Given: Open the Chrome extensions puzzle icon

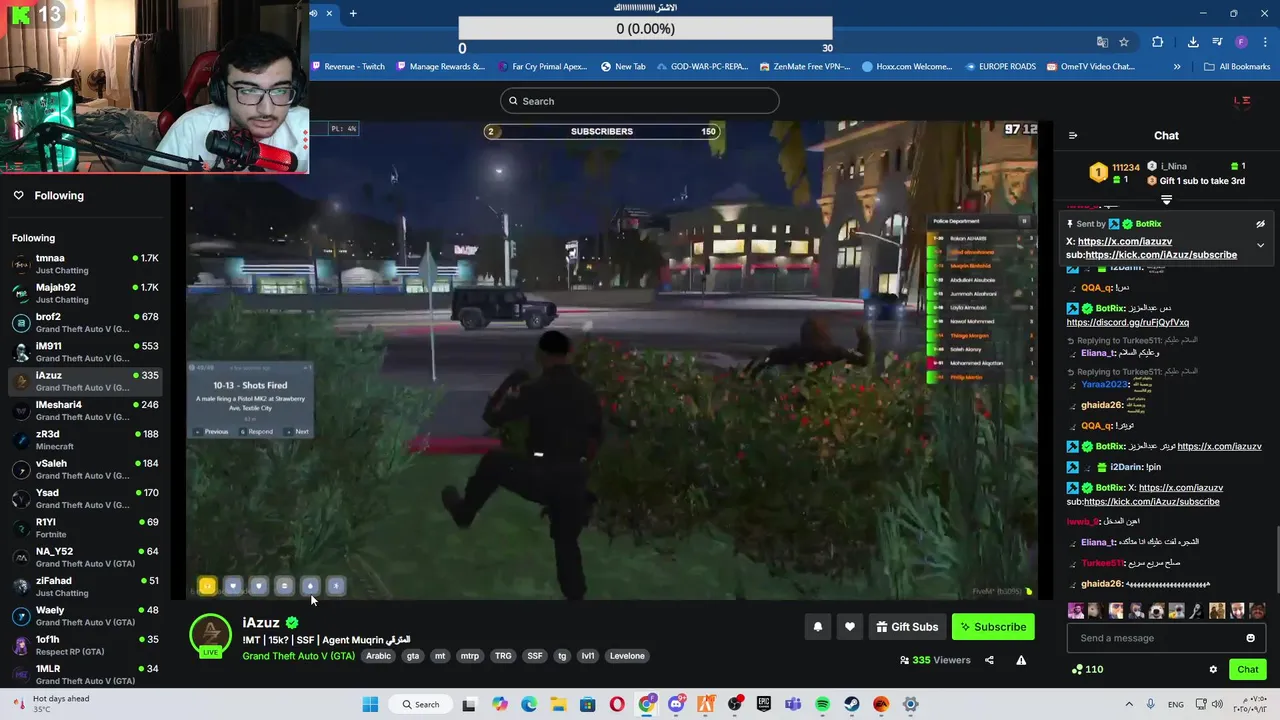Looking at the screenshot, I should click(x=1158, y=42).
